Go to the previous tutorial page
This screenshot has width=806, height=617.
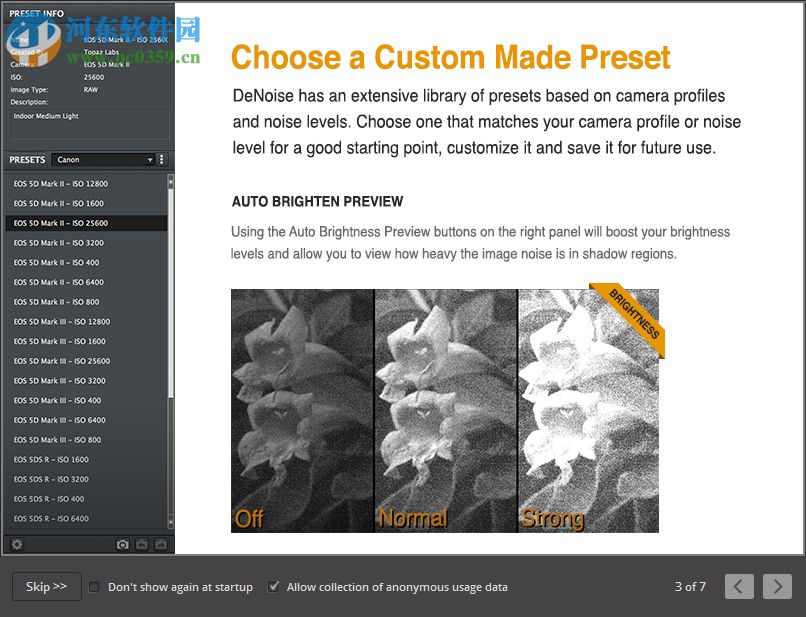pos(739,587)
